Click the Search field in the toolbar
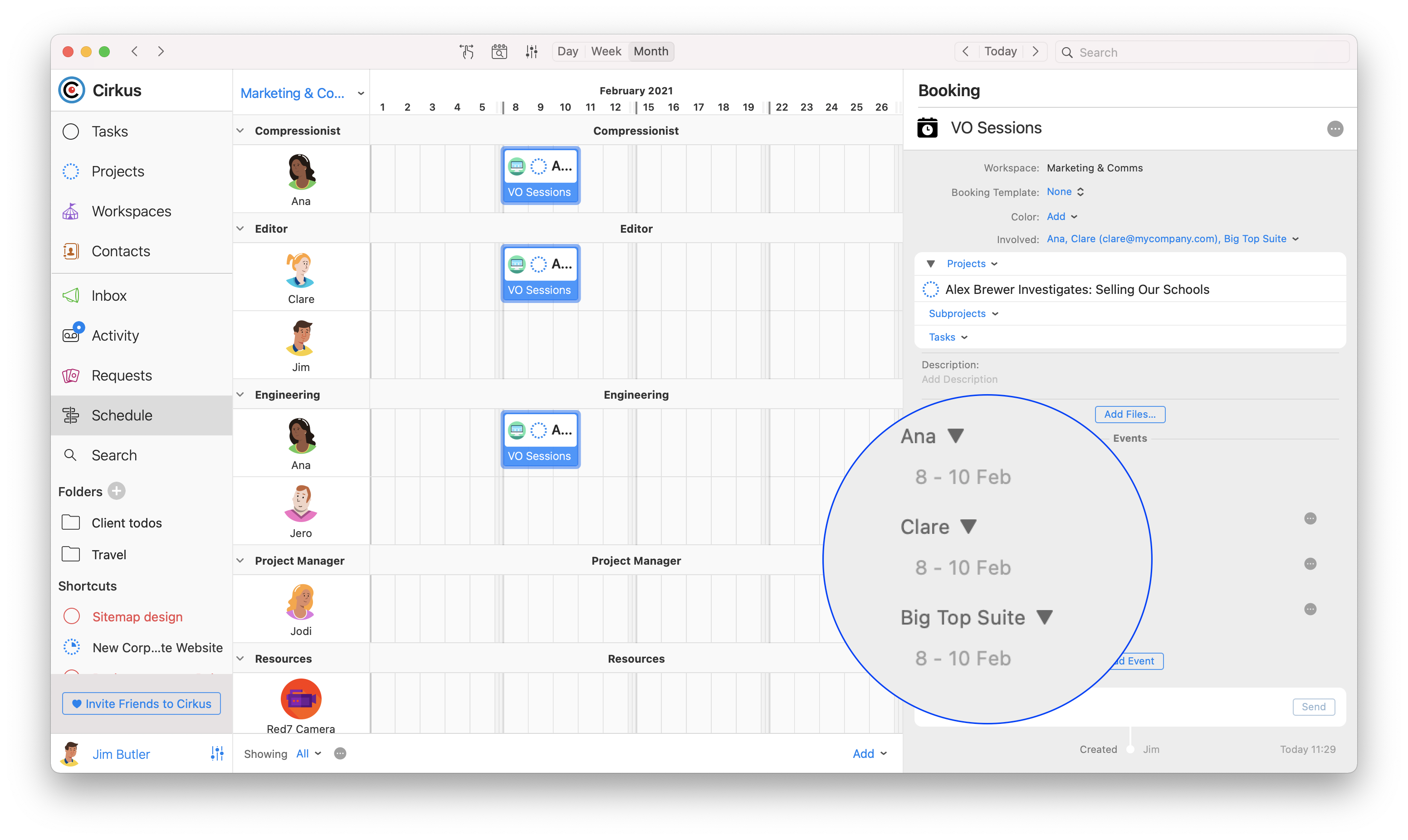The image size is (1408, 840). coord(1203,52)
